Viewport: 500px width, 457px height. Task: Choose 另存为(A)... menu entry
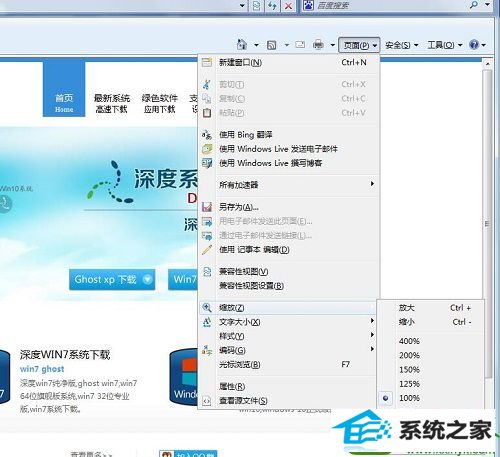pos(289,207)
